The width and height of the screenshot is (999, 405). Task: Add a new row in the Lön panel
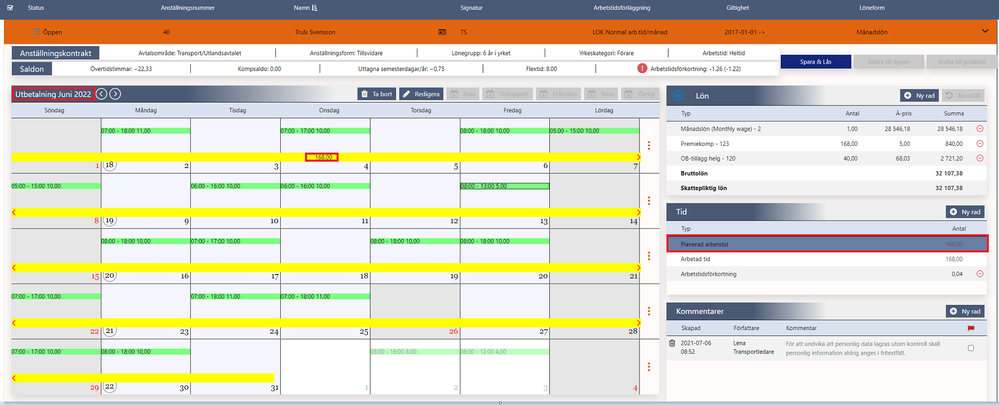[919, 96]
